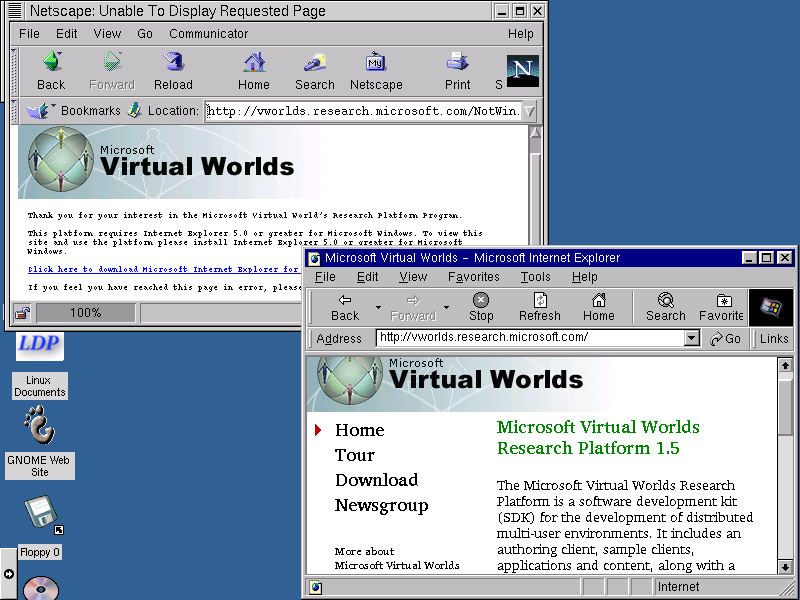Open the Newsgroup link in IE page
800x600 pixels.
pos(382,505)
